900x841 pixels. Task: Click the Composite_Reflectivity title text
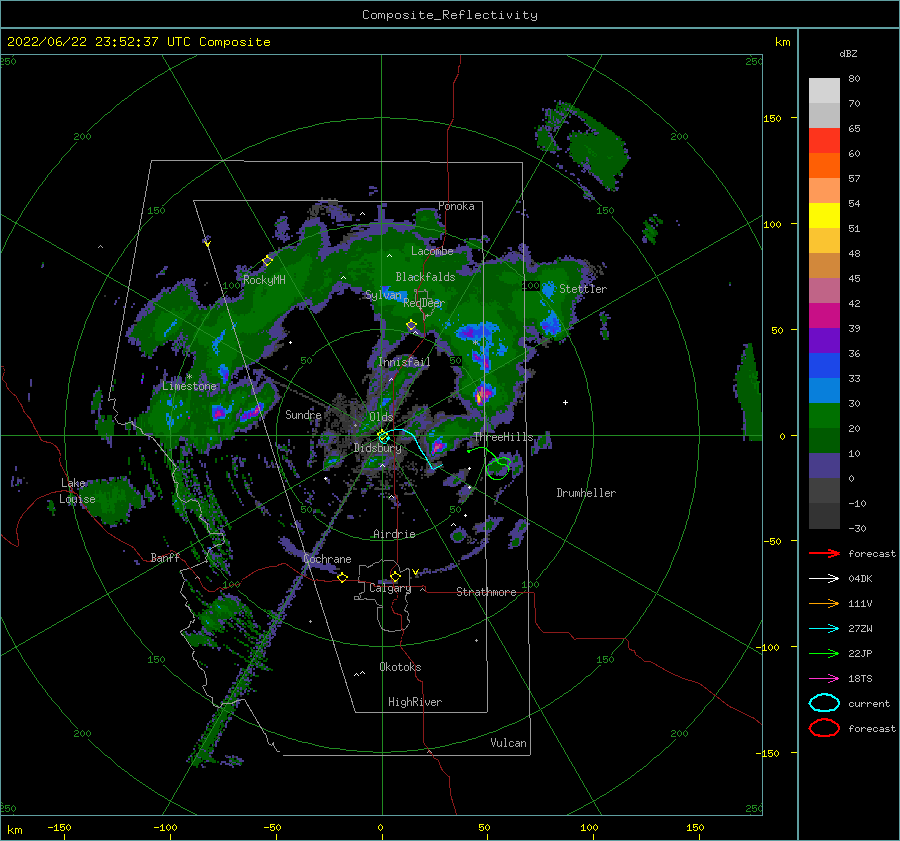click(x=449, y=15)
